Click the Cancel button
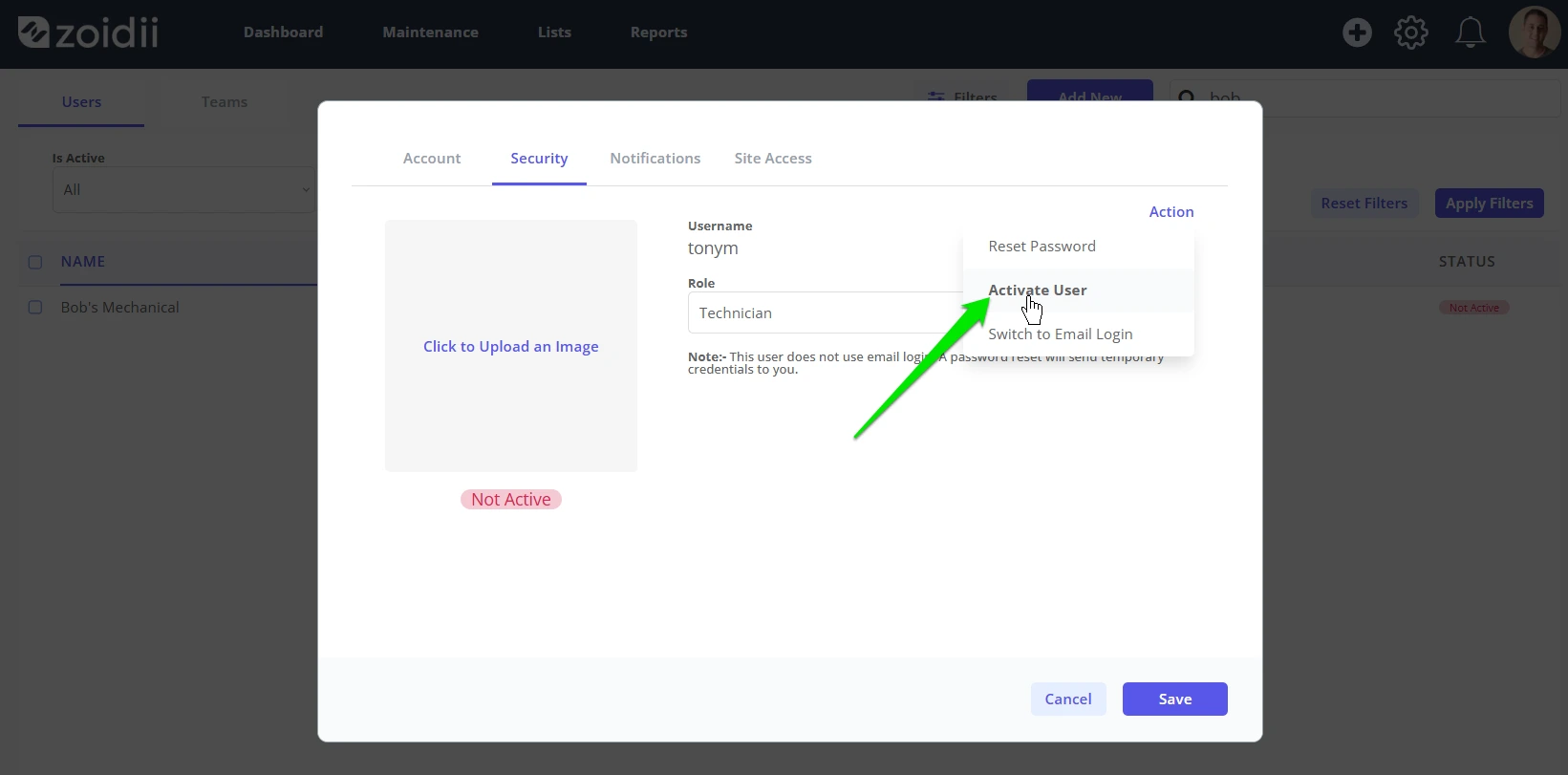 (1068, 700)
